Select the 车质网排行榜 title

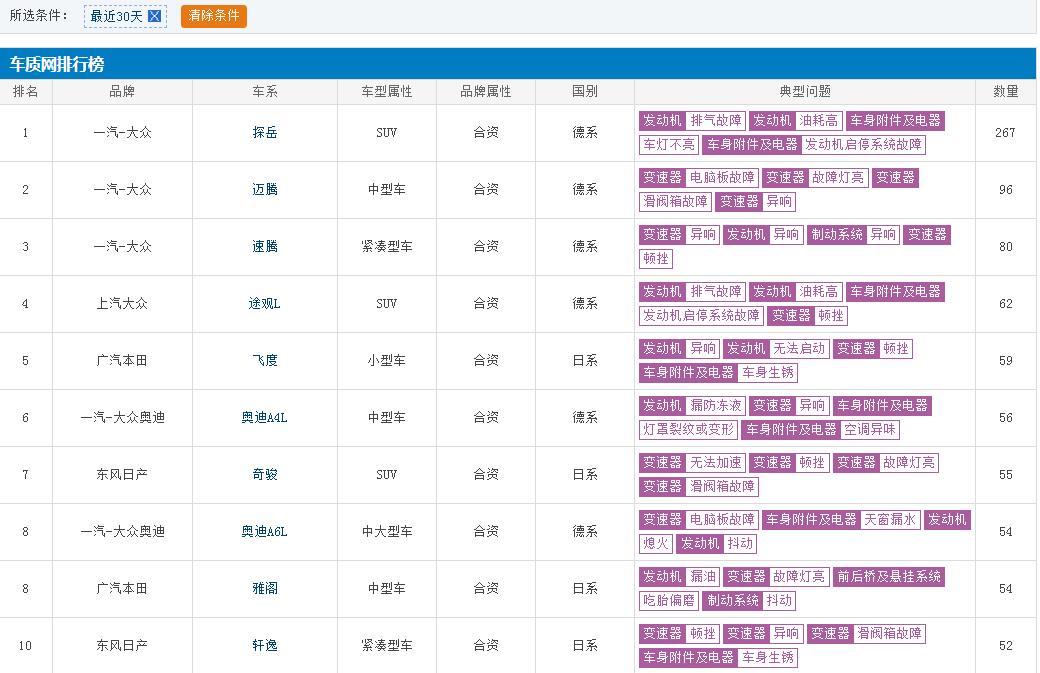[57, 64]
